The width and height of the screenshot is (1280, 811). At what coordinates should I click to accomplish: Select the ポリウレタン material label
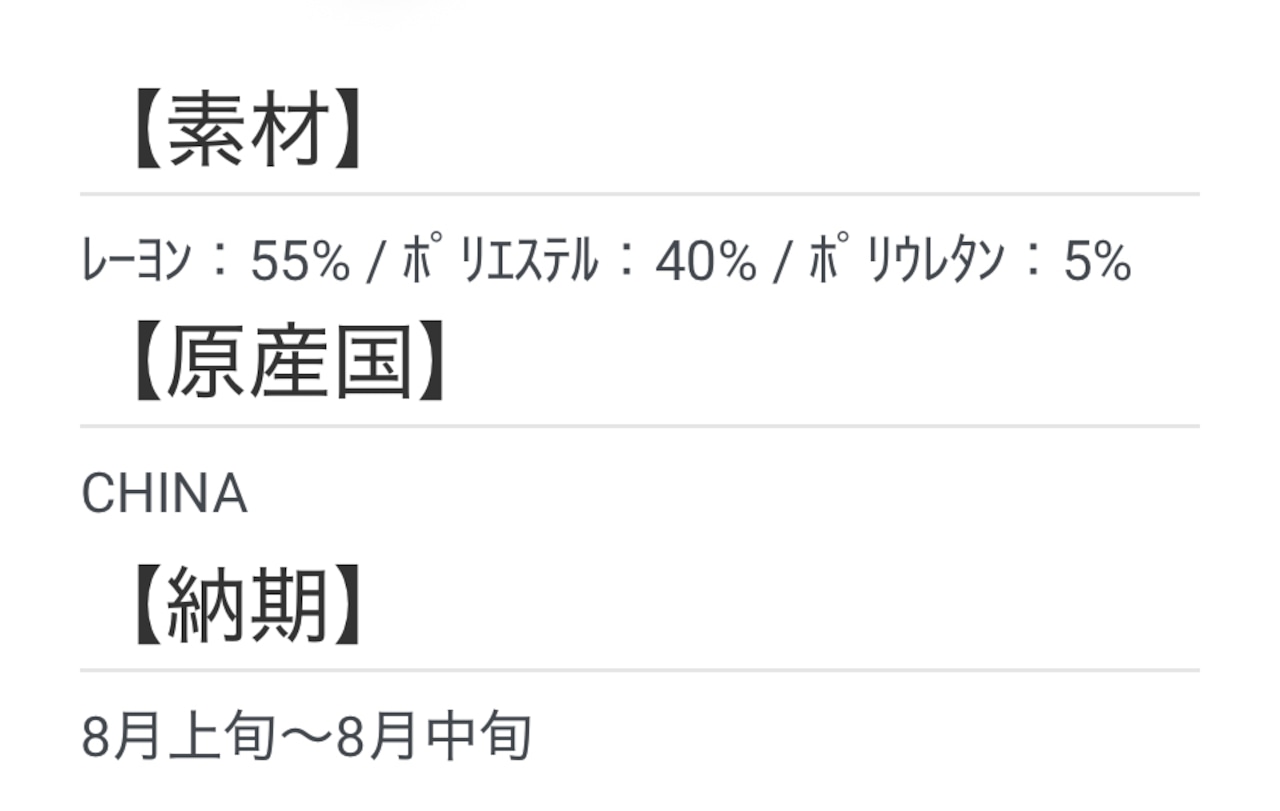[905, 262]
